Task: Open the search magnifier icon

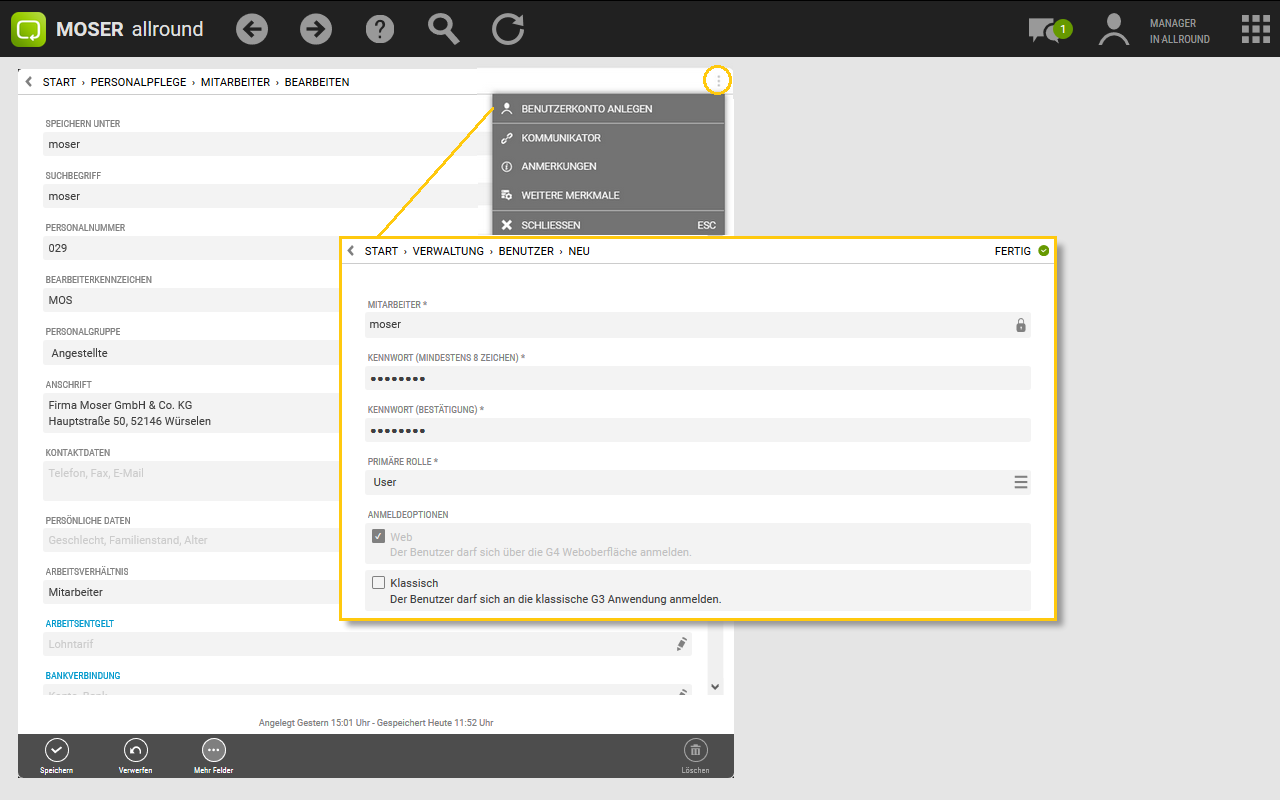Action: 443,28
